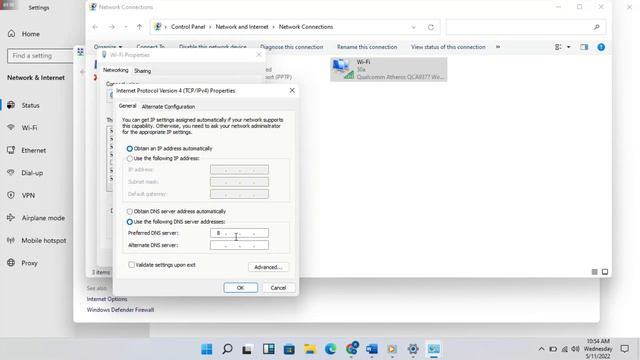Cancel the IPv4 properties dialog
The width and height of the screenshot is (640, 360).
click(x=278, y=288)
